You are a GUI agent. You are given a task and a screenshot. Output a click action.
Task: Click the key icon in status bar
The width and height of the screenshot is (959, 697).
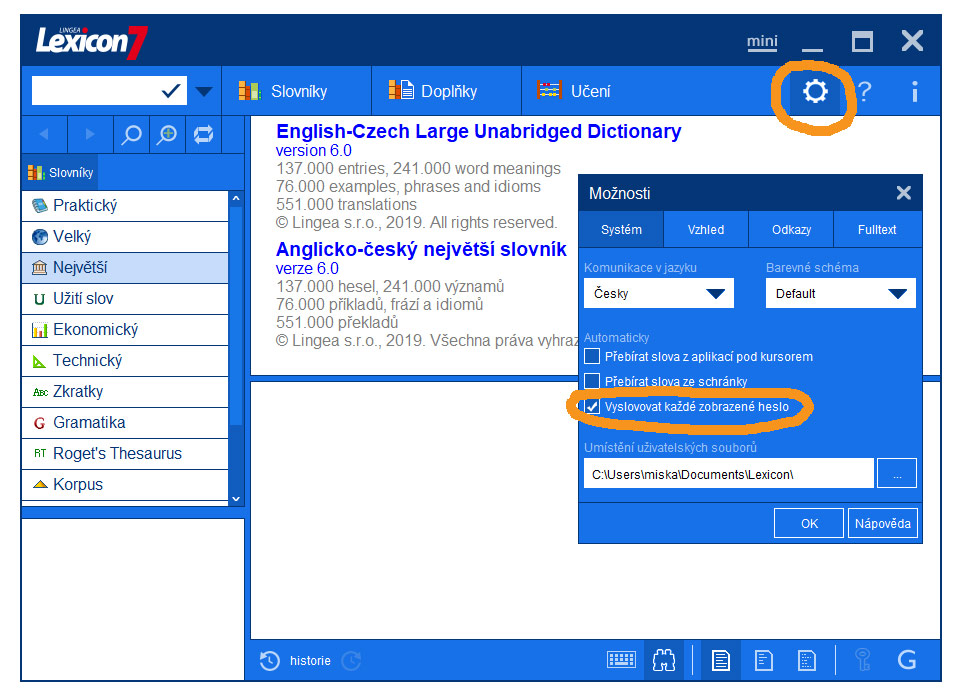(863, 660)
